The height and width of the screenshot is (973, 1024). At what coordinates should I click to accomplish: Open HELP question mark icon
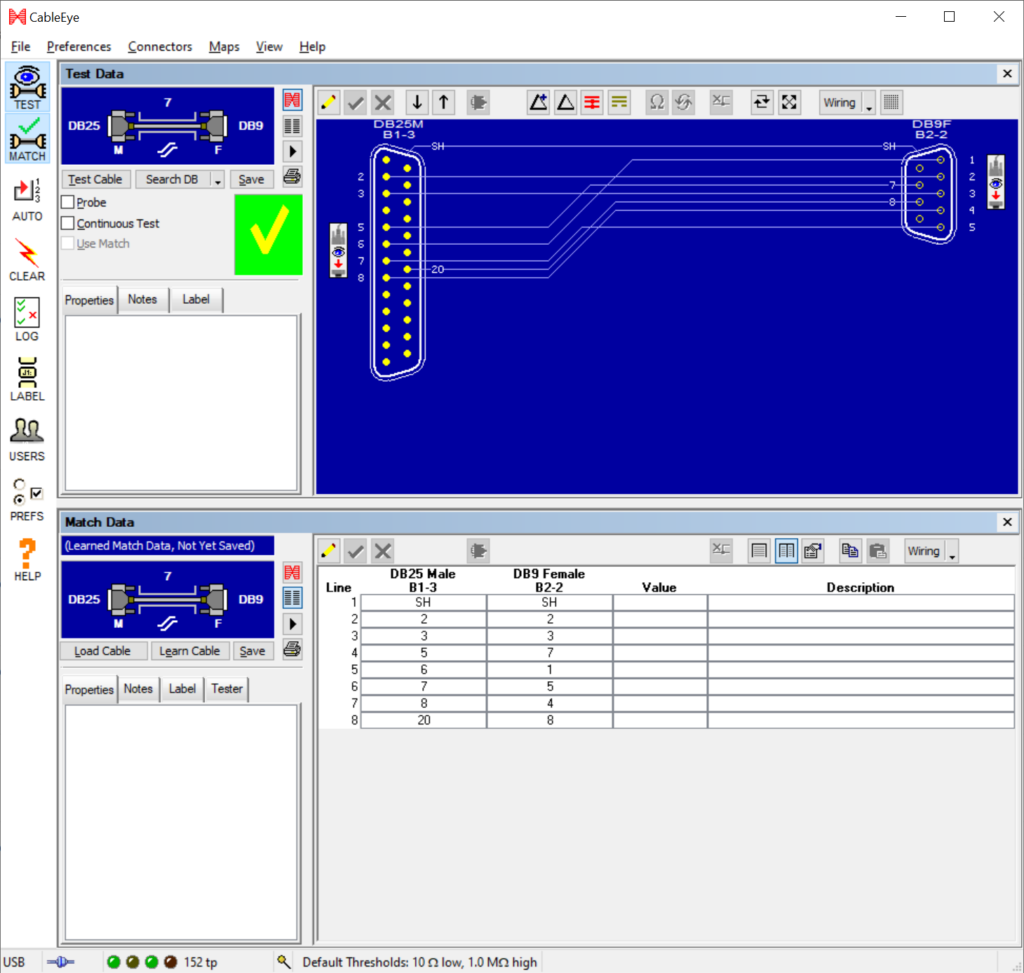coord(27,560)
